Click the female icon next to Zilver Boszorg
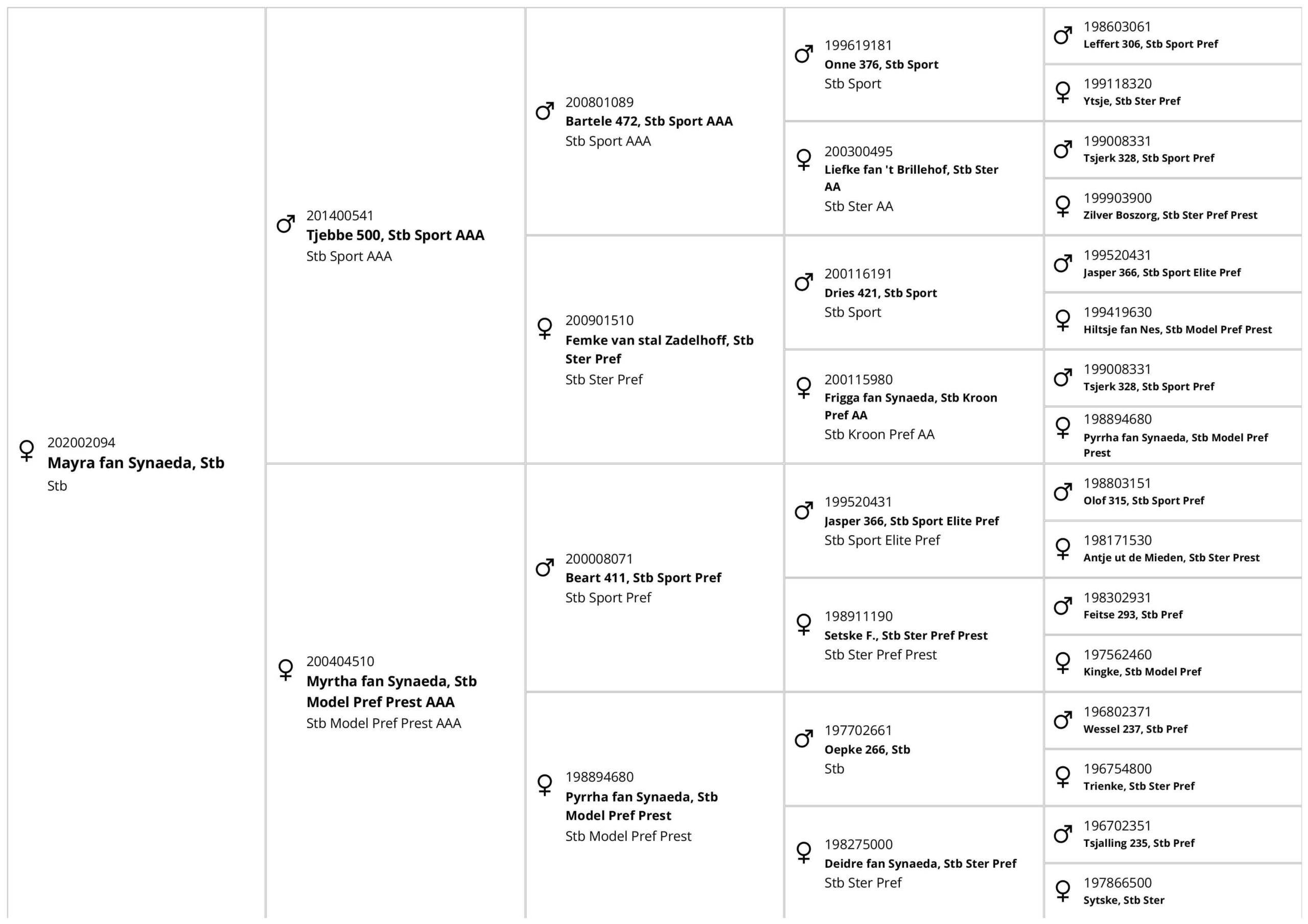 1062,206
